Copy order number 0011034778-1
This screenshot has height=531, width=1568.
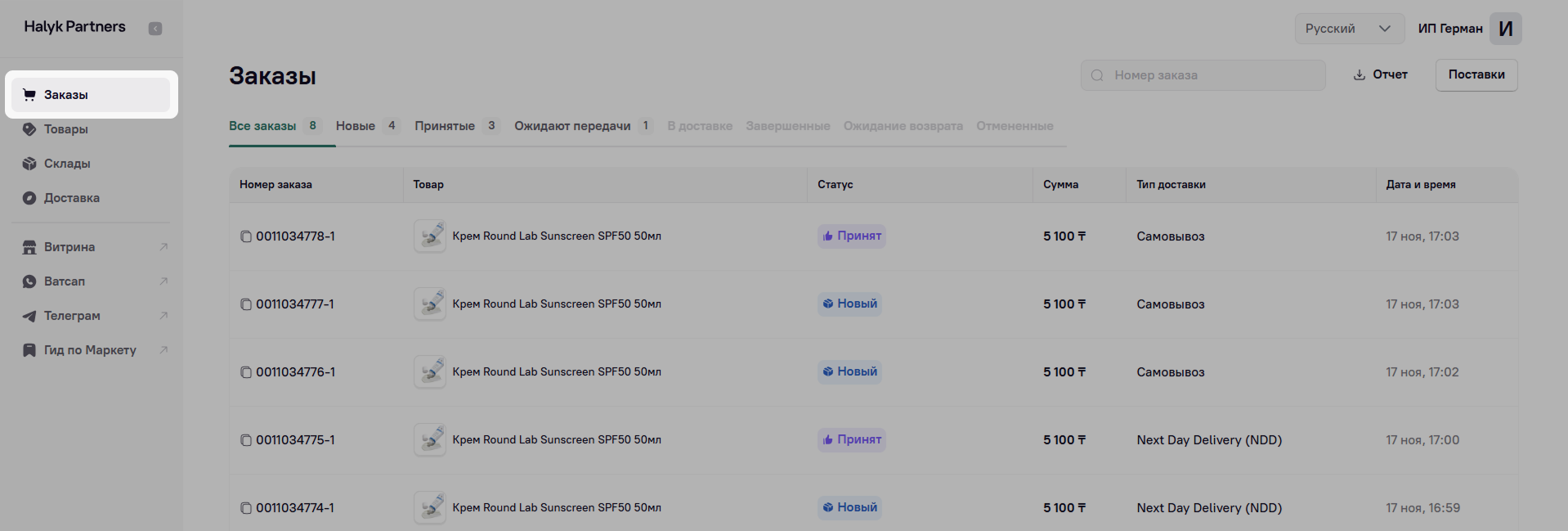click(245, 236)
